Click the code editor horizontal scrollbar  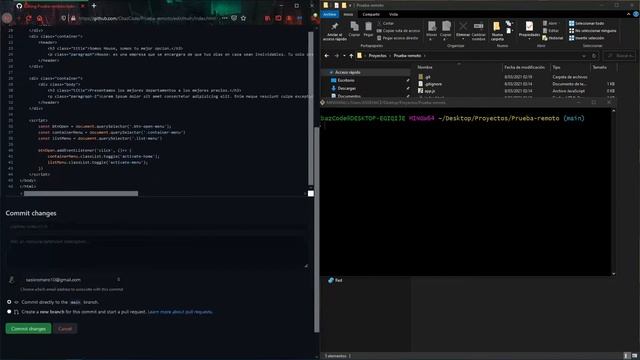pyautogui.click(x=81, y=193)
